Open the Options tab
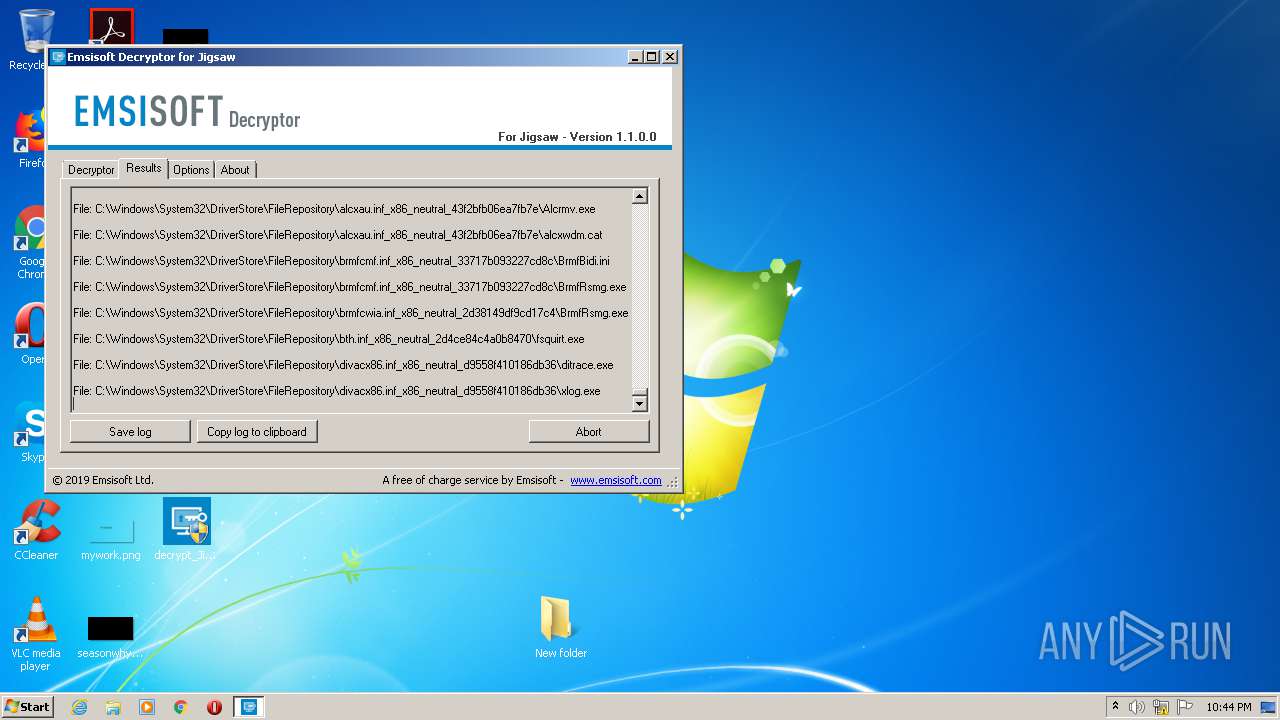Screen dimensions: 1280x720 point(191,170)
